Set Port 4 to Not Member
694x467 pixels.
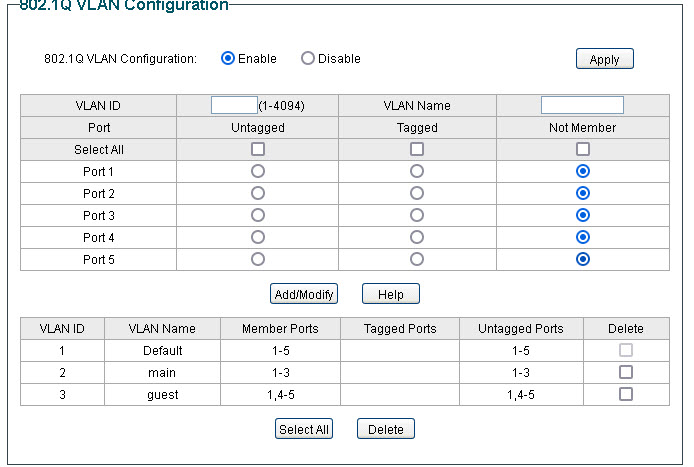(582, 237)
